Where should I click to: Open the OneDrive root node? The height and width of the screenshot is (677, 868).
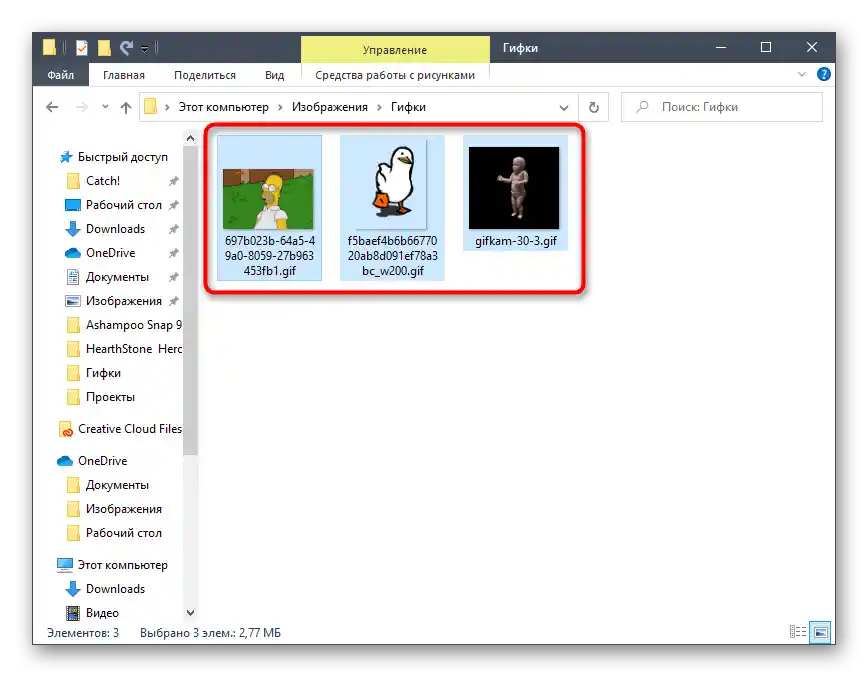tap(102, 461)
